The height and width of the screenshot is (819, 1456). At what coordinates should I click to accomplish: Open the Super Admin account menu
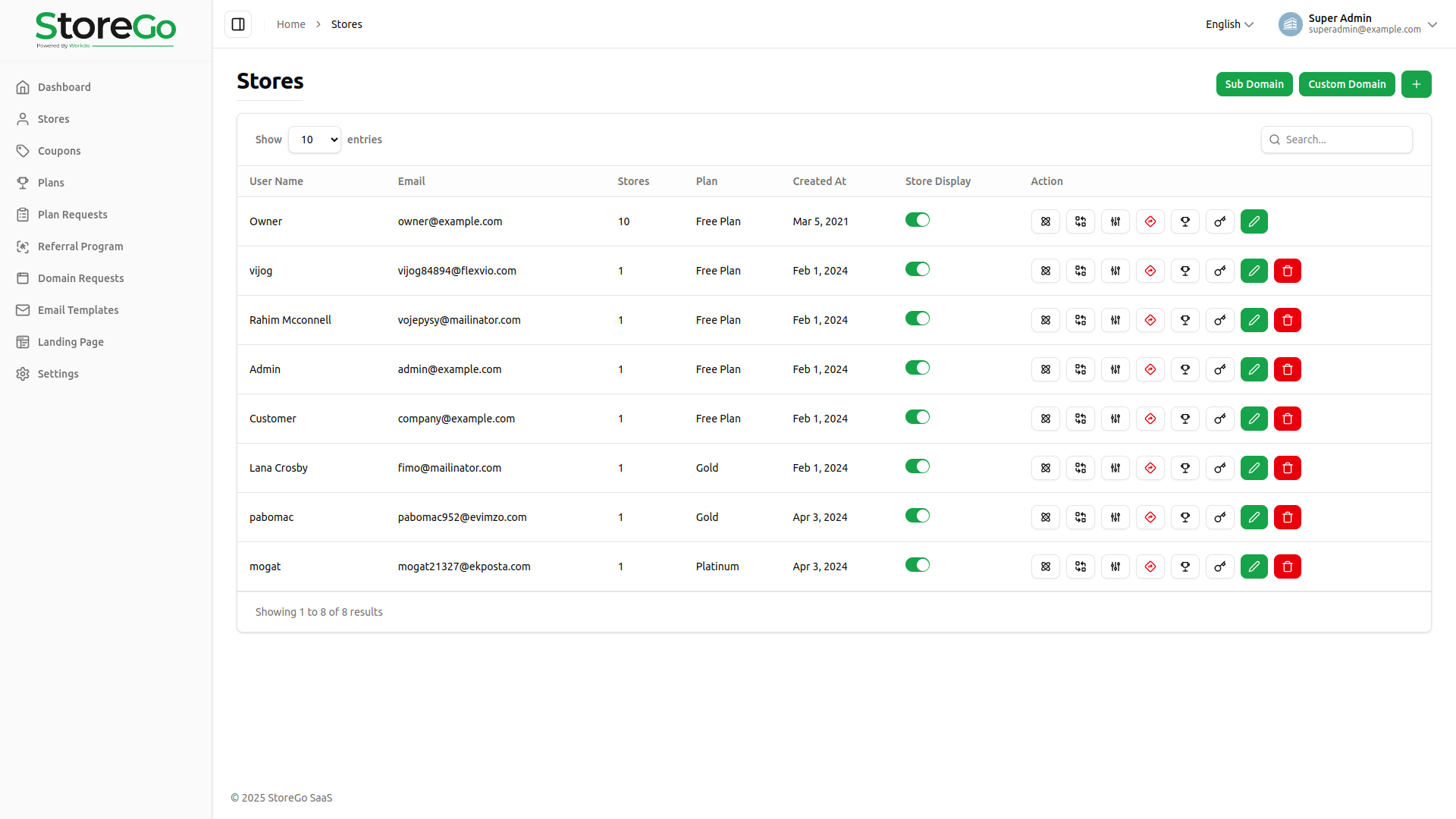[1357, 24]
